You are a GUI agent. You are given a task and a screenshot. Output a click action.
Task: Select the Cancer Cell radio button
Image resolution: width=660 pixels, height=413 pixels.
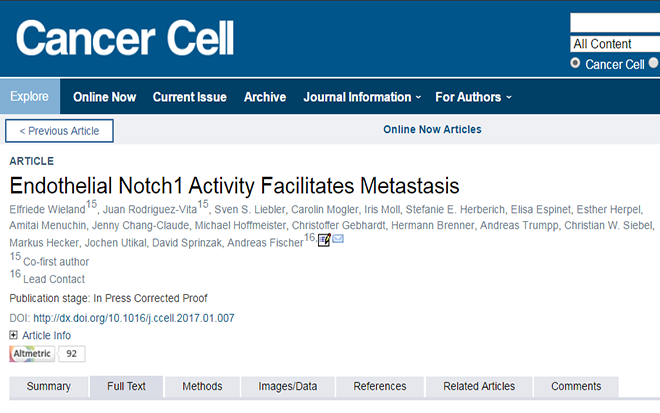coord(575,64)
